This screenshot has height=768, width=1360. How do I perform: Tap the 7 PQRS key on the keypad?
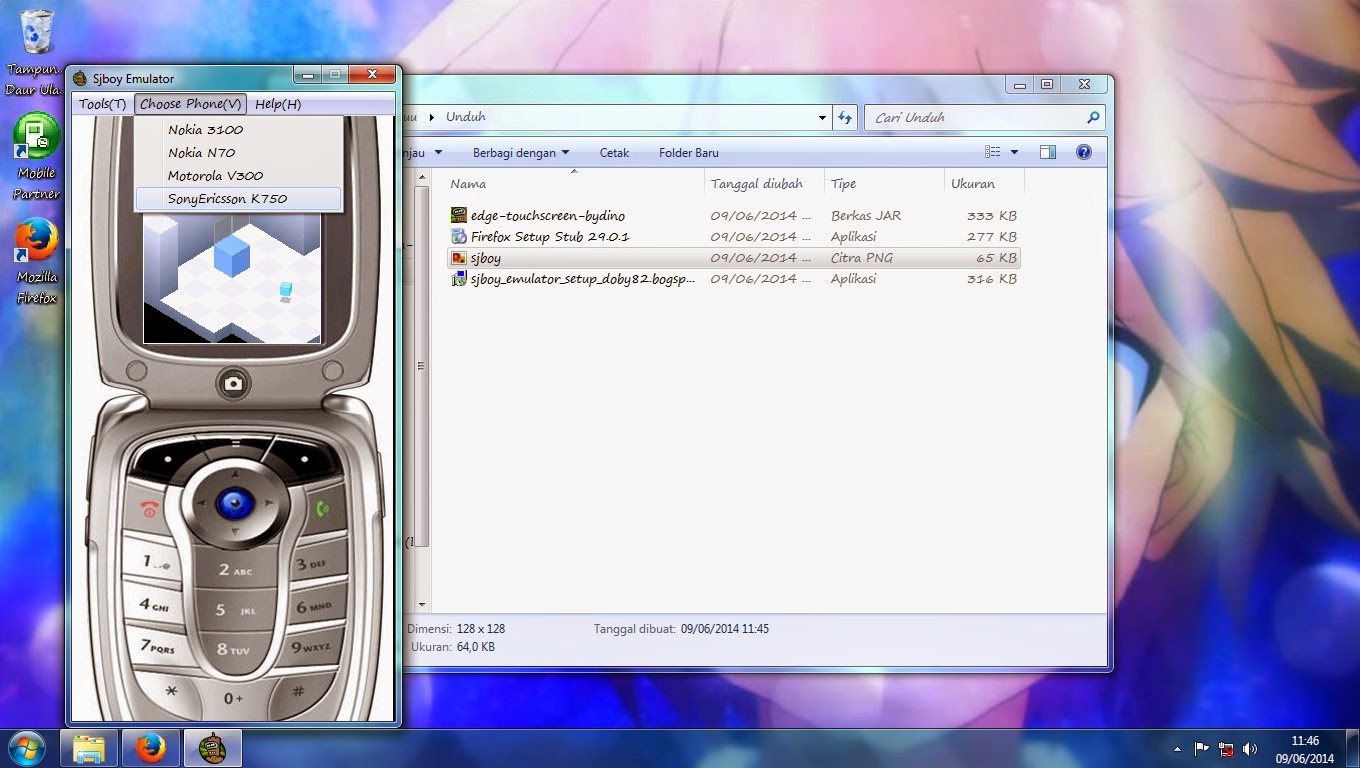tap(159, 647)
